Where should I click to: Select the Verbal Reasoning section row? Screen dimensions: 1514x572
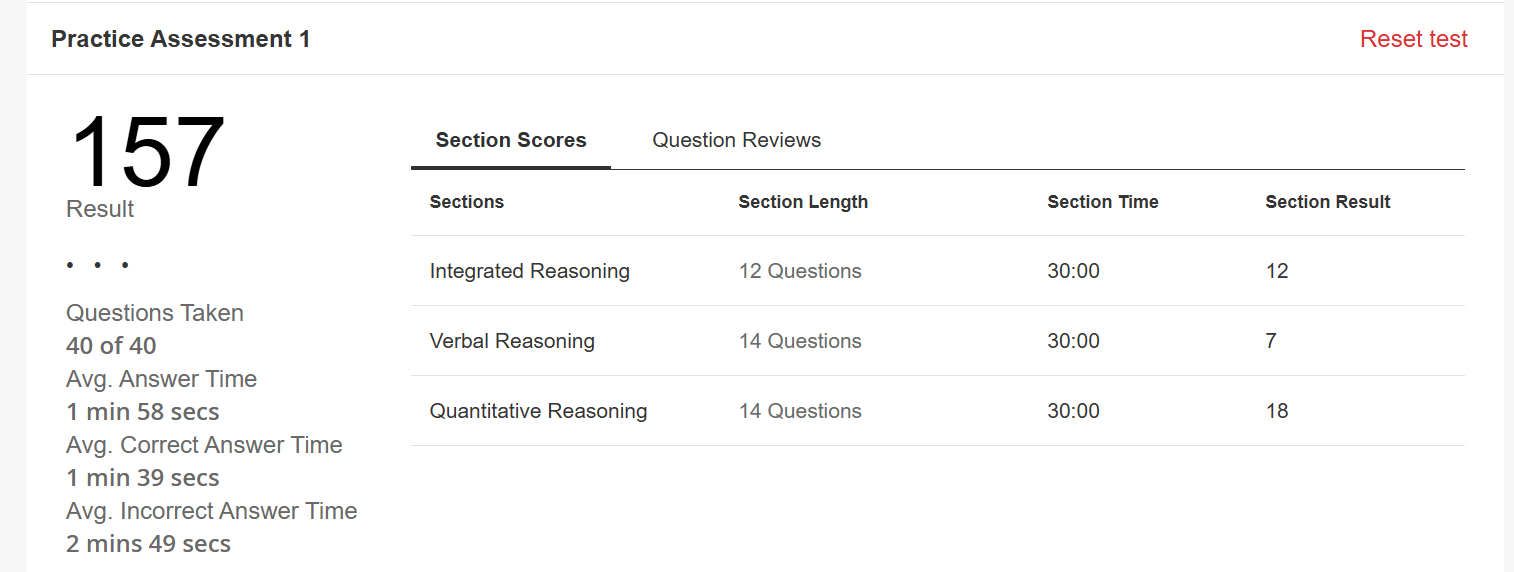coord(512,341)
